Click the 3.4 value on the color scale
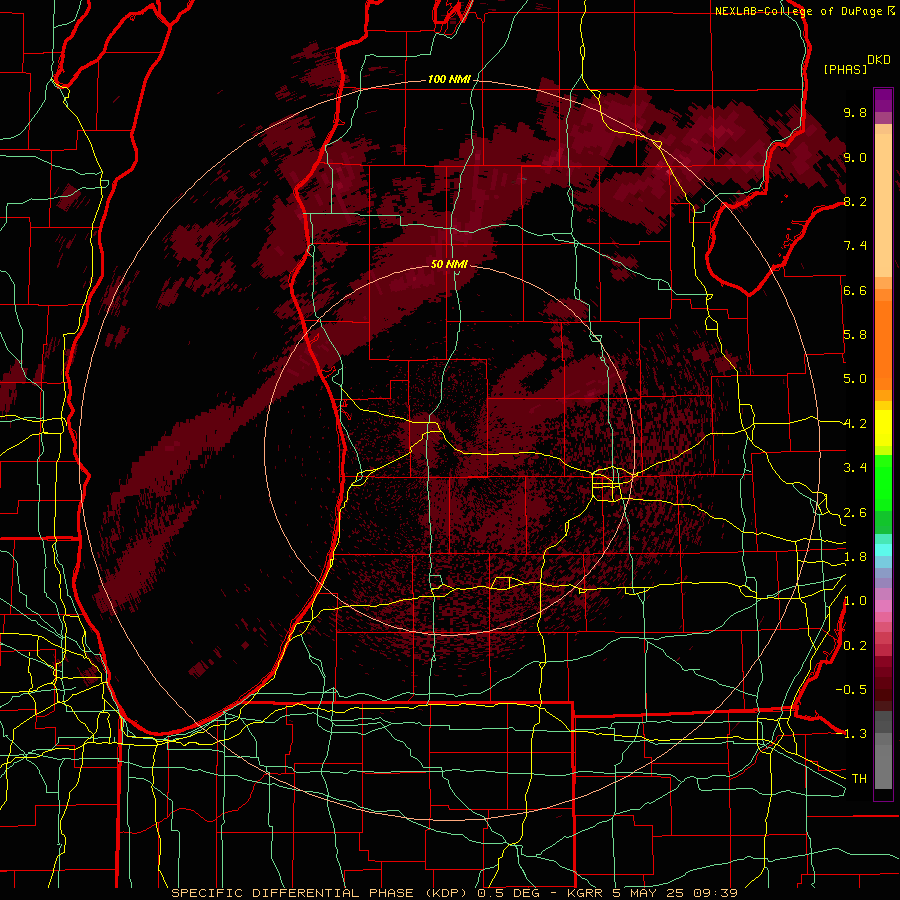The height and width of the screenshot is (900, 900). (x=855, y=468)
